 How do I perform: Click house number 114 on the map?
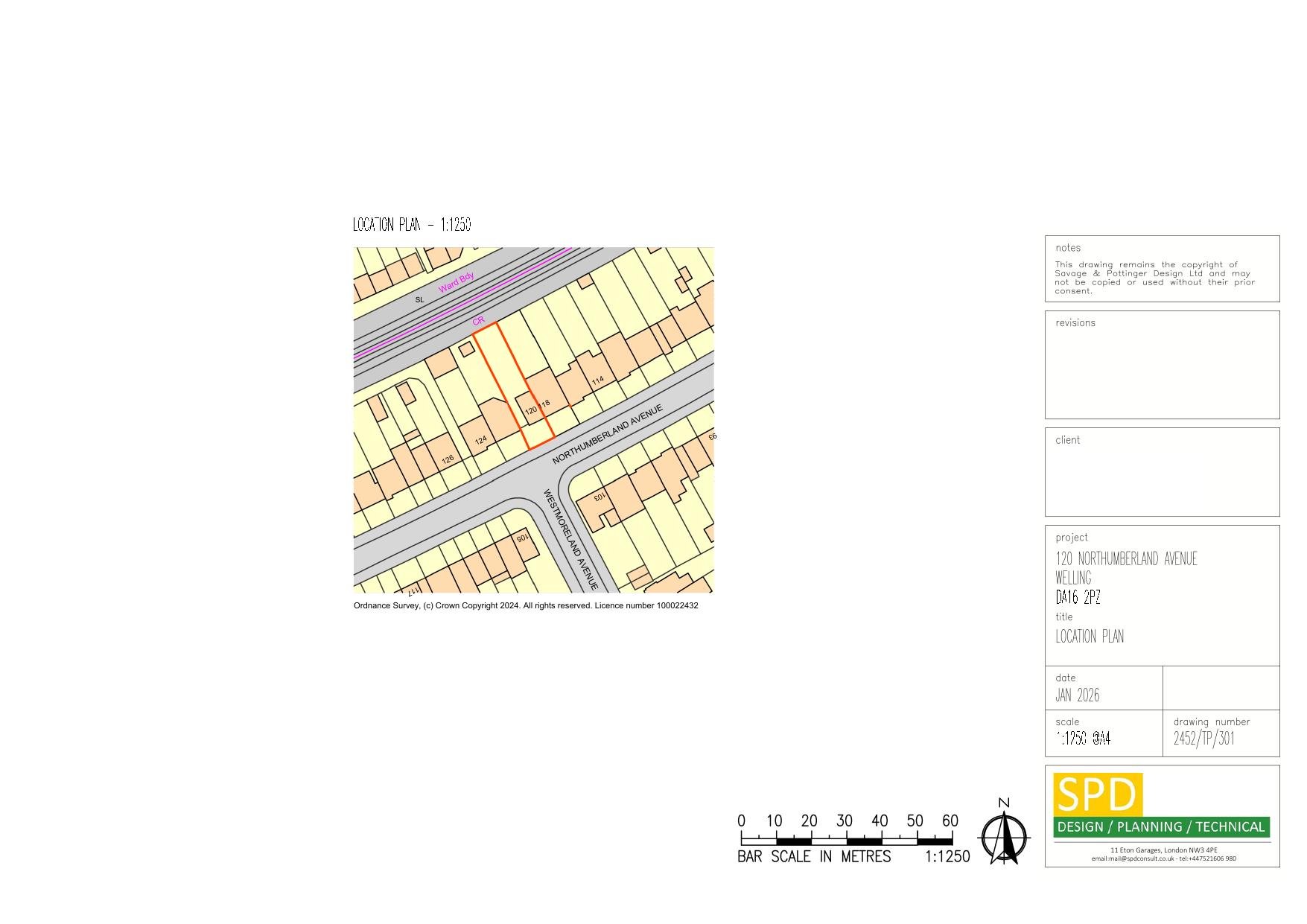coord(597,380)
